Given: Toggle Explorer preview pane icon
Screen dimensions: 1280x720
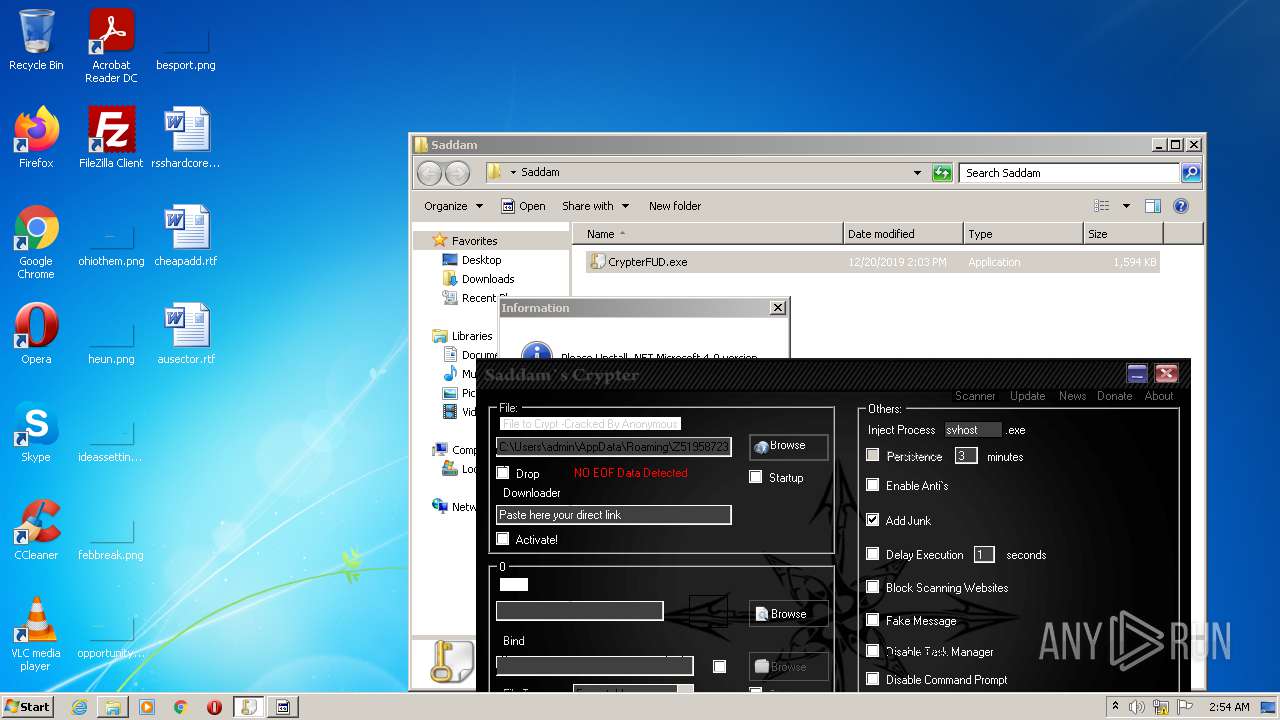Looking at the screenshot, I should (1152, 206).
